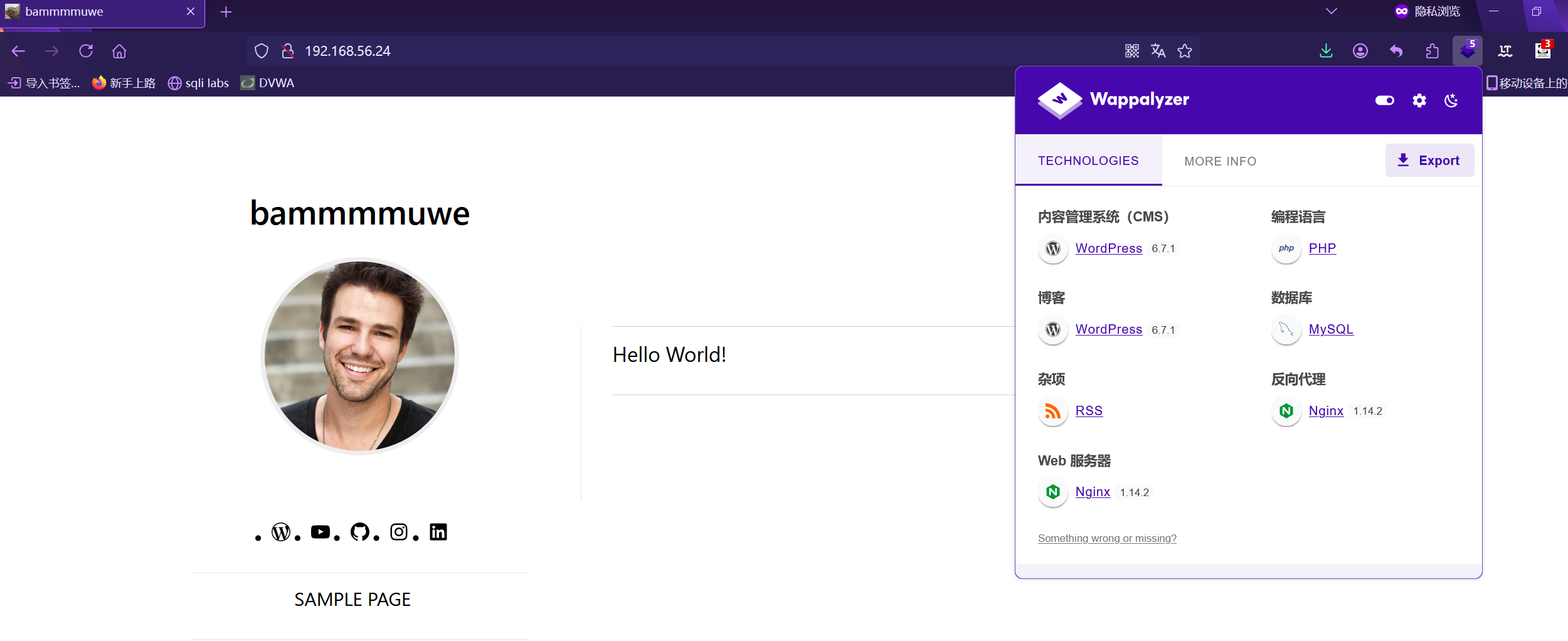This screenshot has width=1568, height=641.
Task: Open the YouTube social icon link
Action: [320, 532]
